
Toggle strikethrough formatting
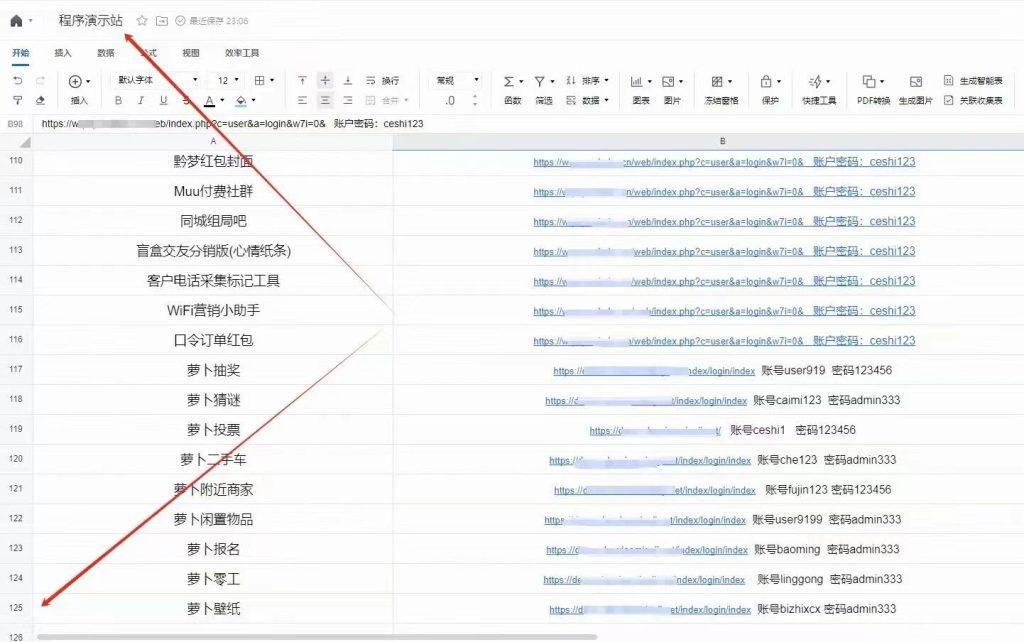tap(186, 101)
